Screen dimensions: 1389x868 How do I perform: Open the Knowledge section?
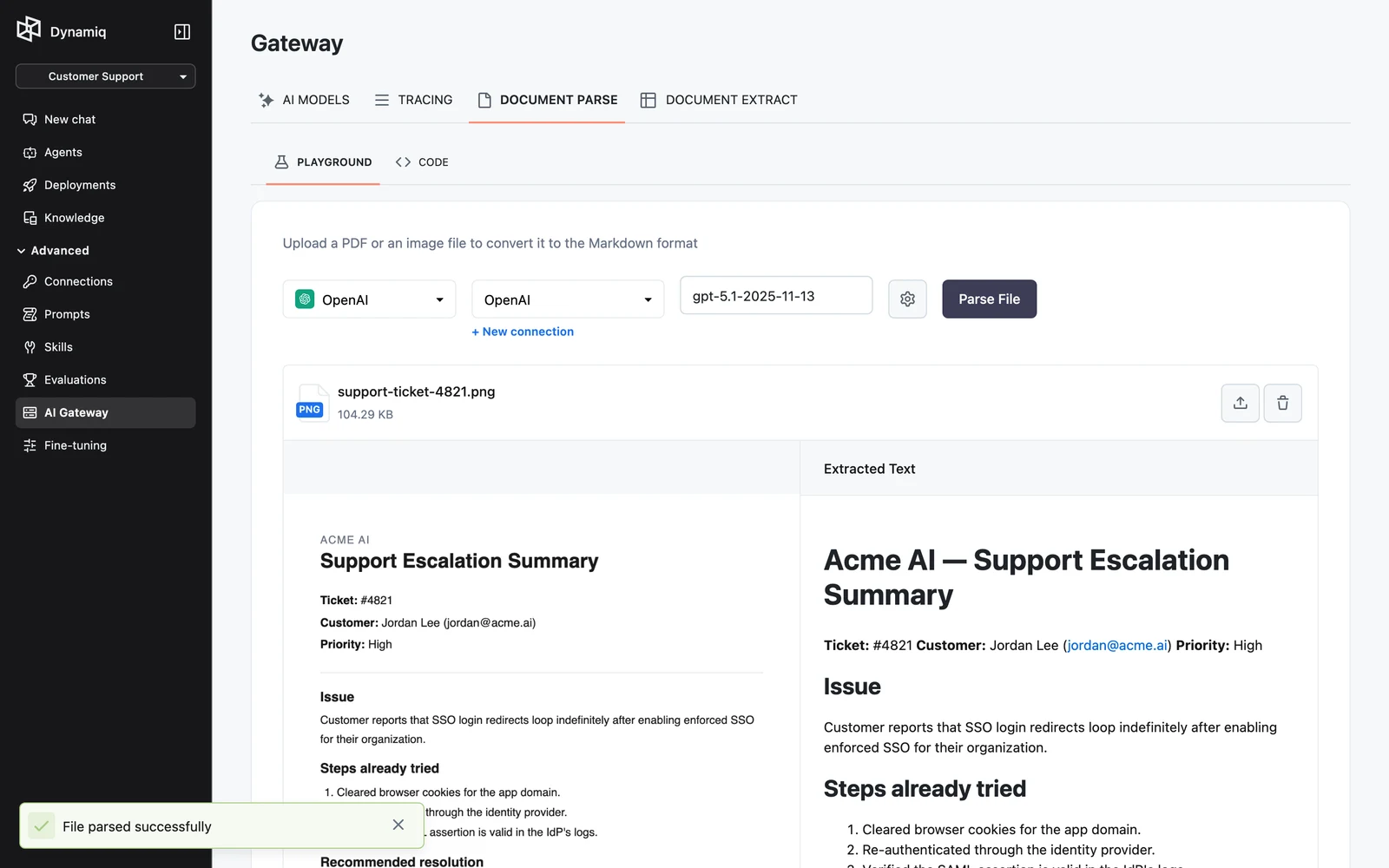click(105, 218)
